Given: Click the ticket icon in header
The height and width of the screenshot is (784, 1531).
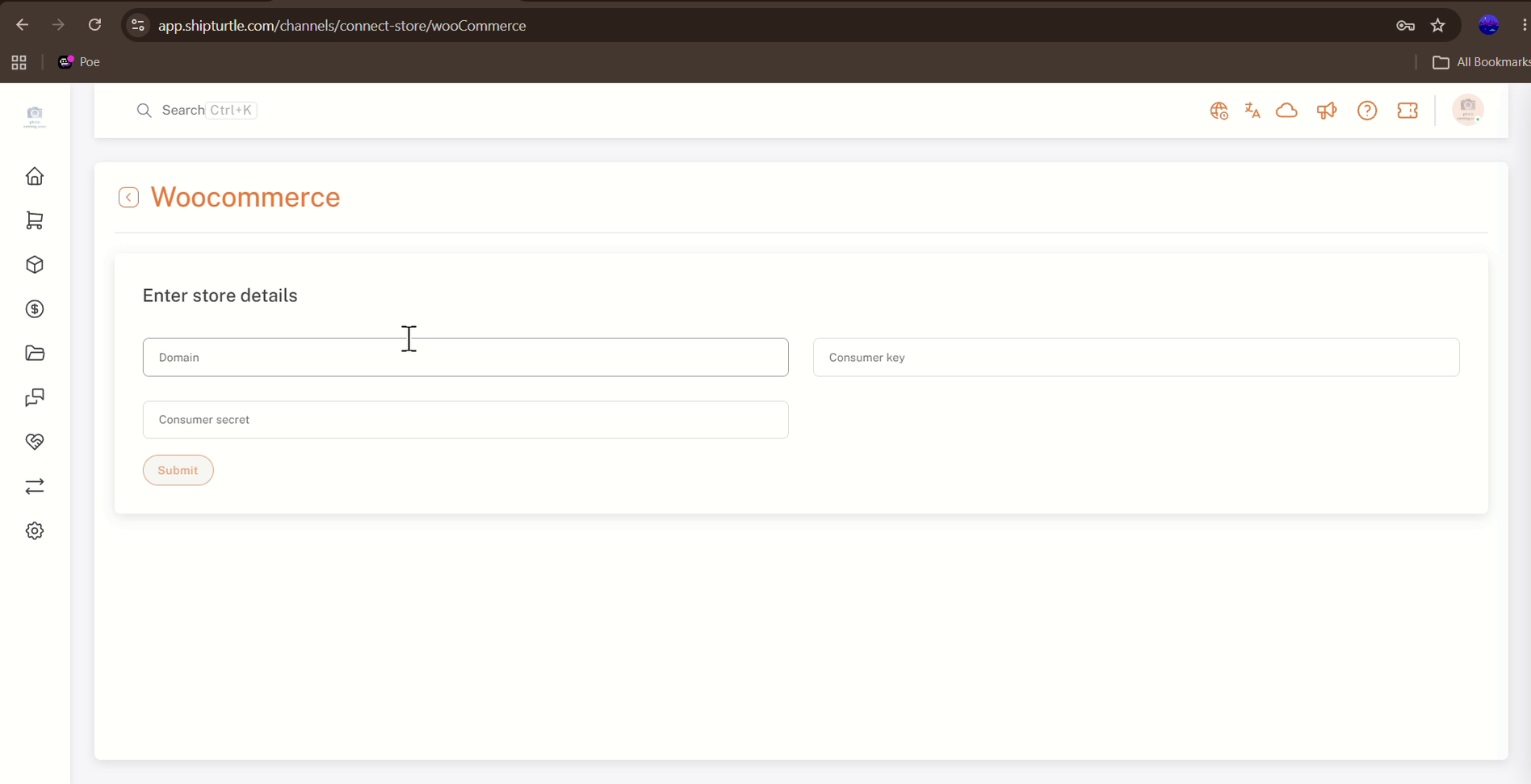Looking at the screenshot, I should [1407, 111].
